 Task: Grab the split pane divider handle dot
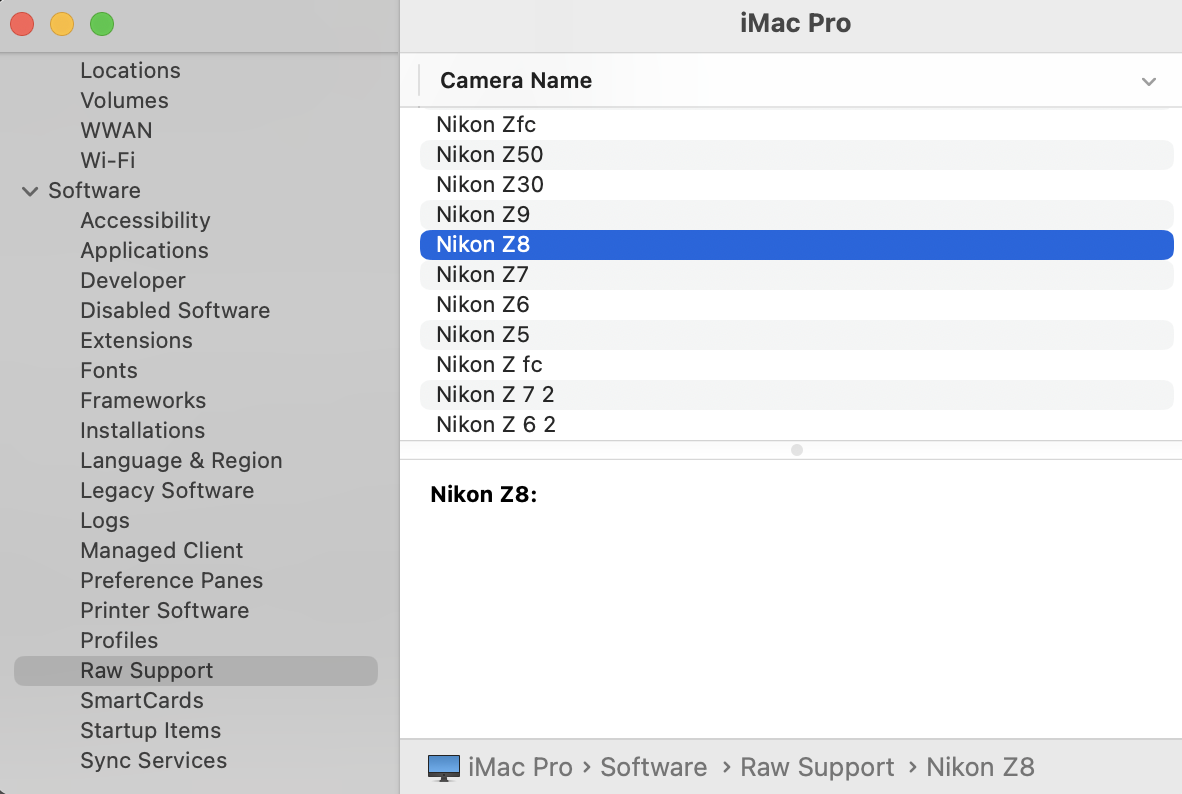click(797, 450)
